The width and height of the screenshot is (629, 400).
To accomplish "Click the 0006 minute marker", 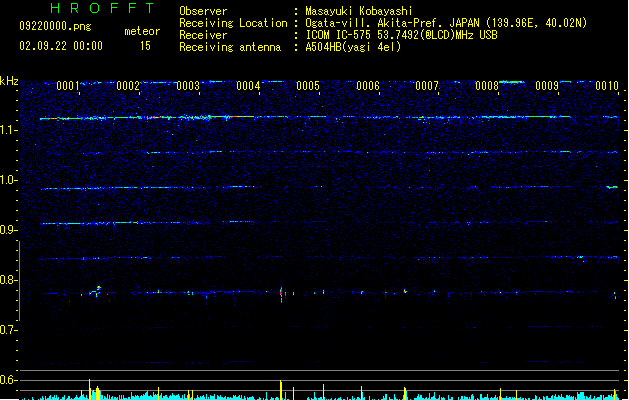I will (368, 86).
